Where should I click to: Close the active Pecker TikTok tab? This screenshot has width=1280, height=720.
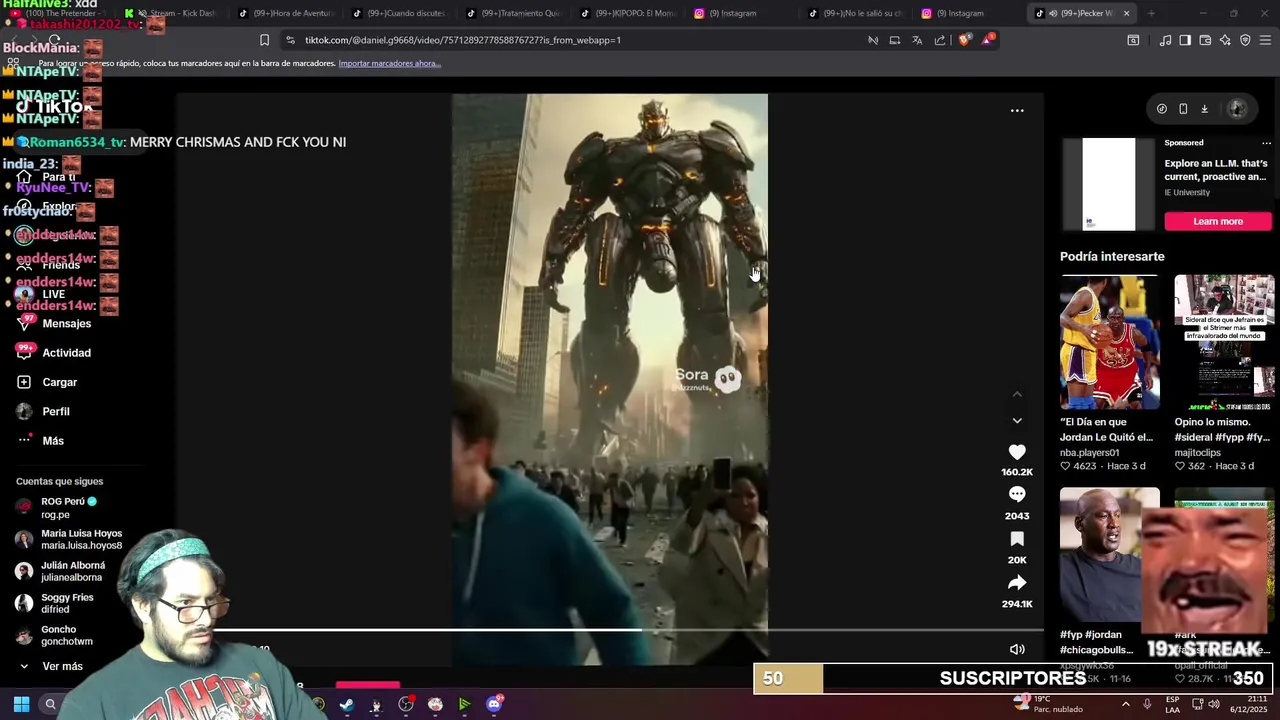(x=1126, y=13)
